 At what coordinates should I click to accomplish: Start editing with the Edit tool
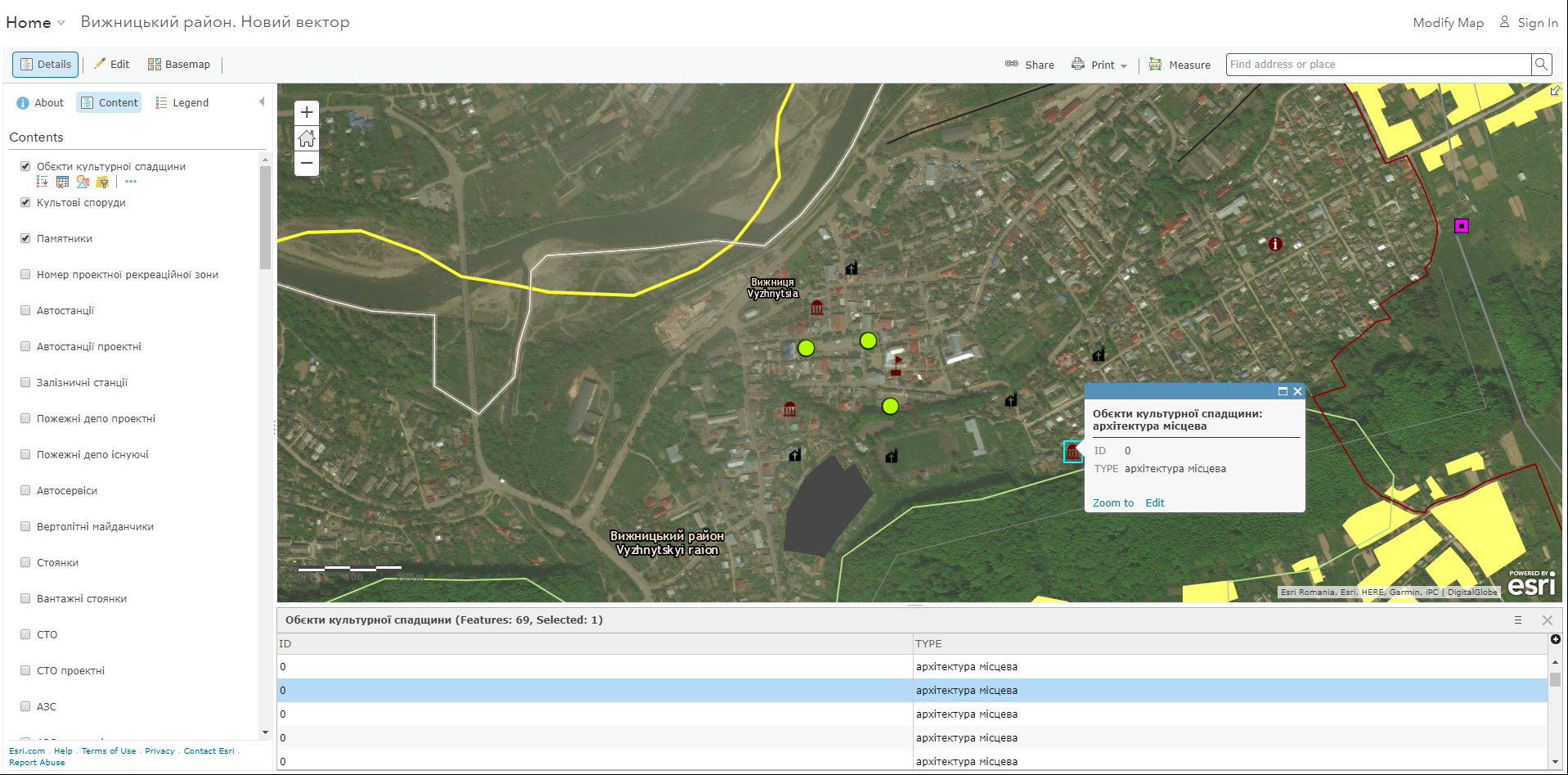click(x=111, y=64)
